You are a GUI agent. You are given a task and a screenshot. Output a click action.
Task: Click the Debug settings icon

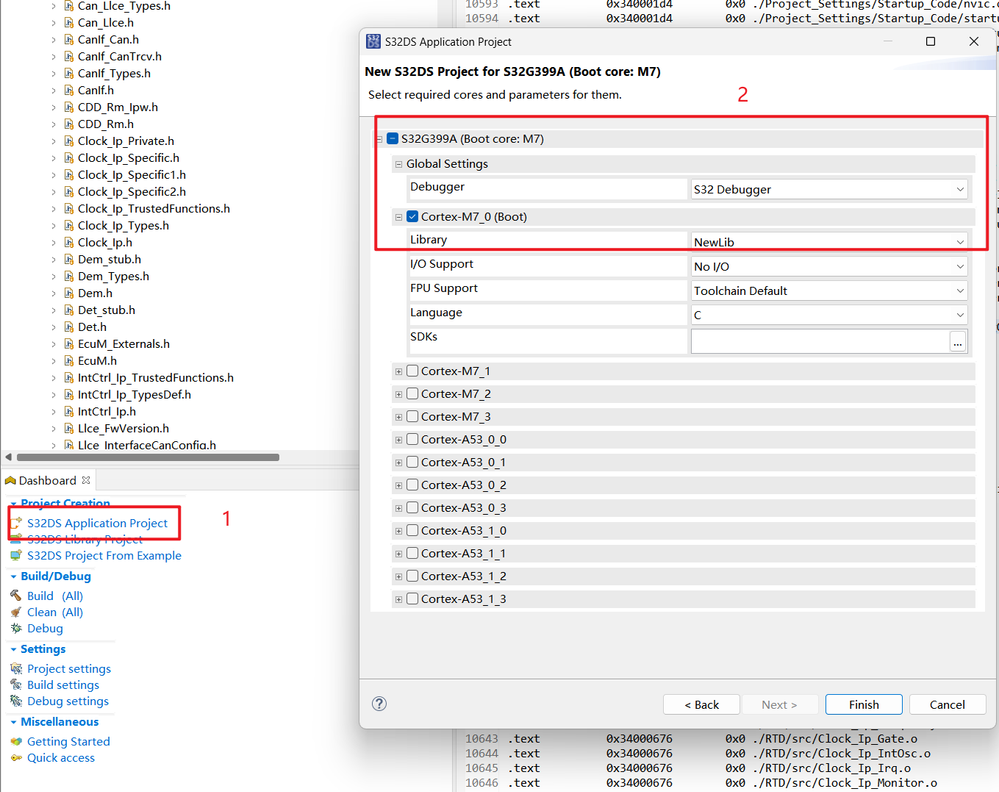point(17,701)
